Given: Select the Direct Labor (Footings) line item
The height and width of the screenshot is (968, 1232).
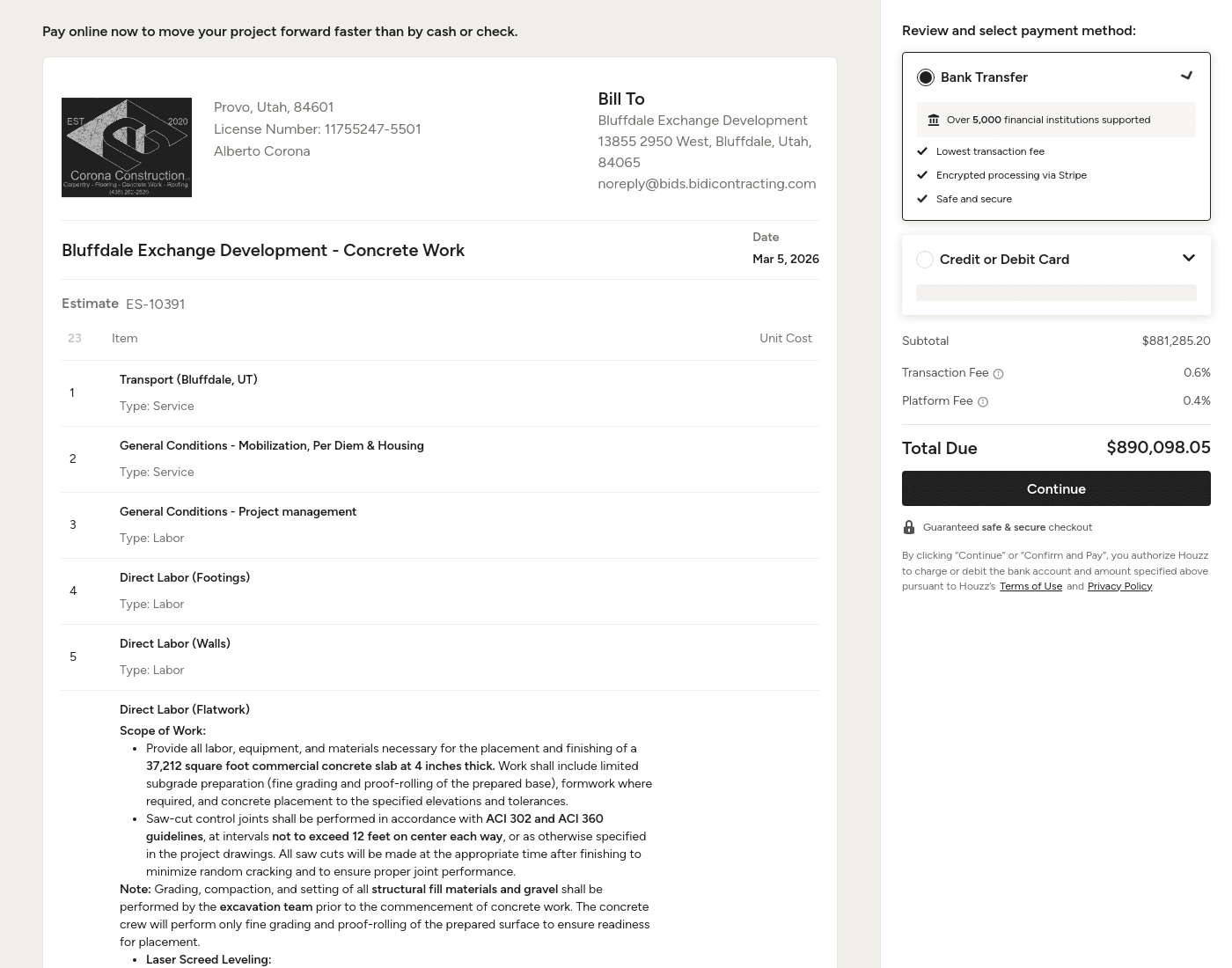Looking at the screenshot, I should [185, 578].
